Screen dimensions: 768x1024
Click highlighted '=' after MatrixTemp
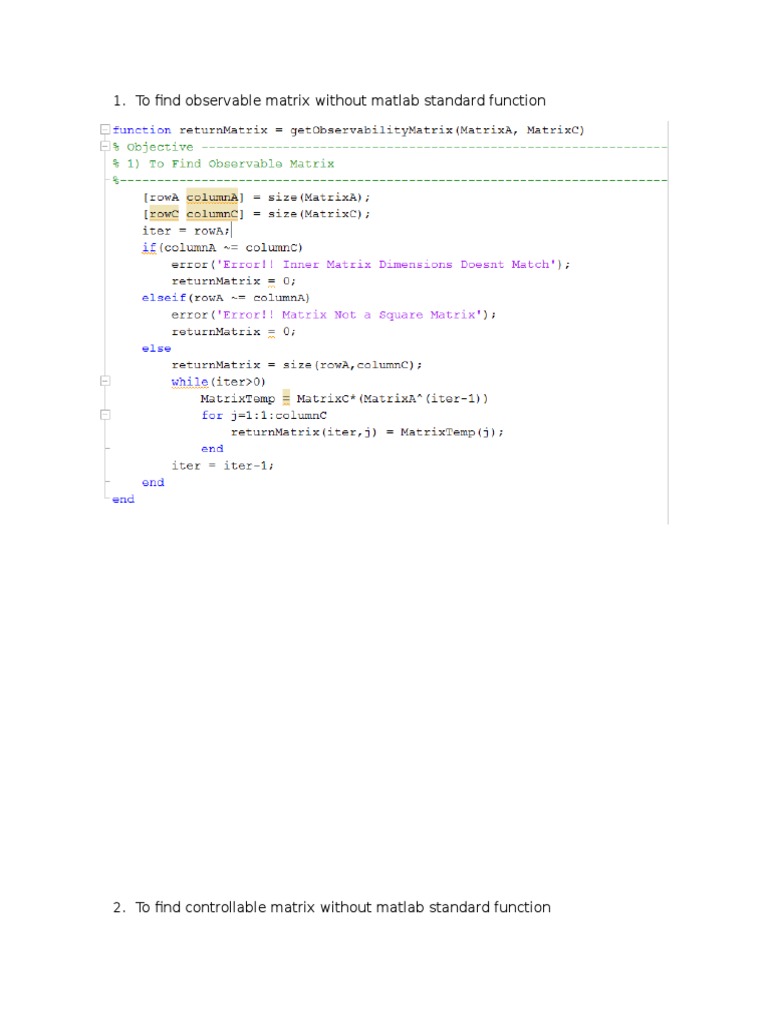(x=286, y=398)
